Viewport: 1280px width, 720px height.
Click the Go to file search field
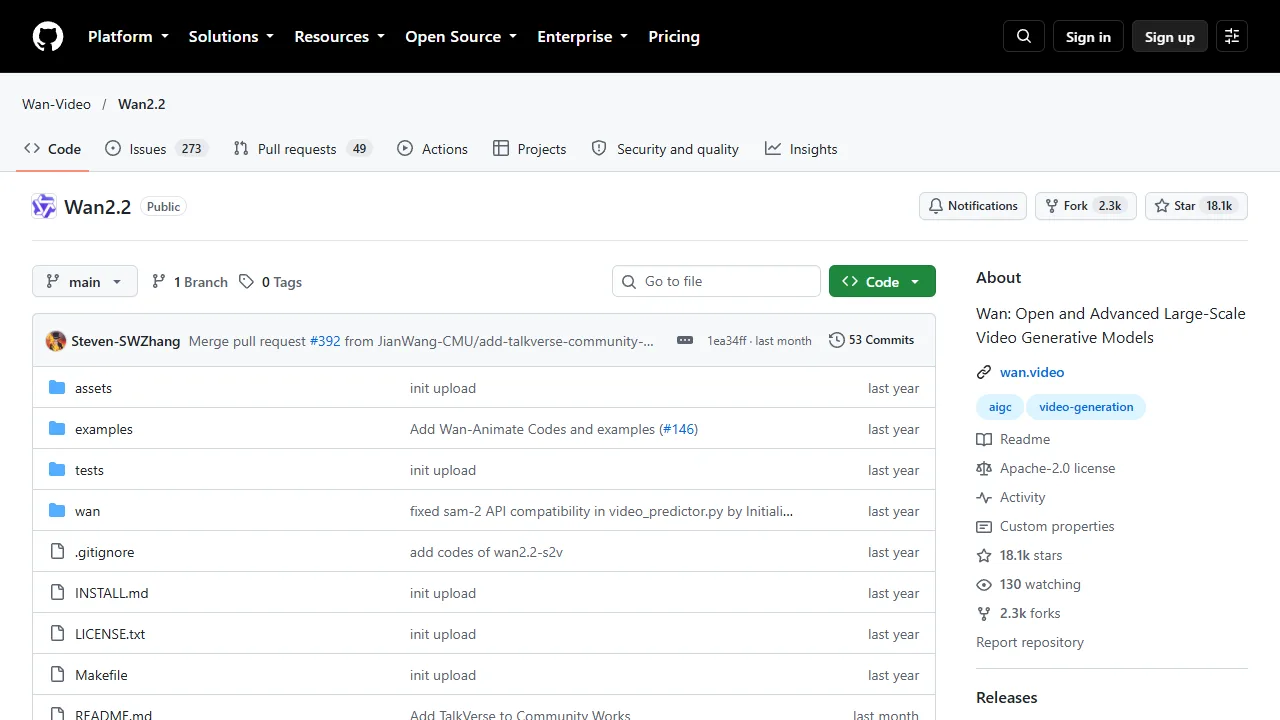pyautogui.click(x=716, y=282)
